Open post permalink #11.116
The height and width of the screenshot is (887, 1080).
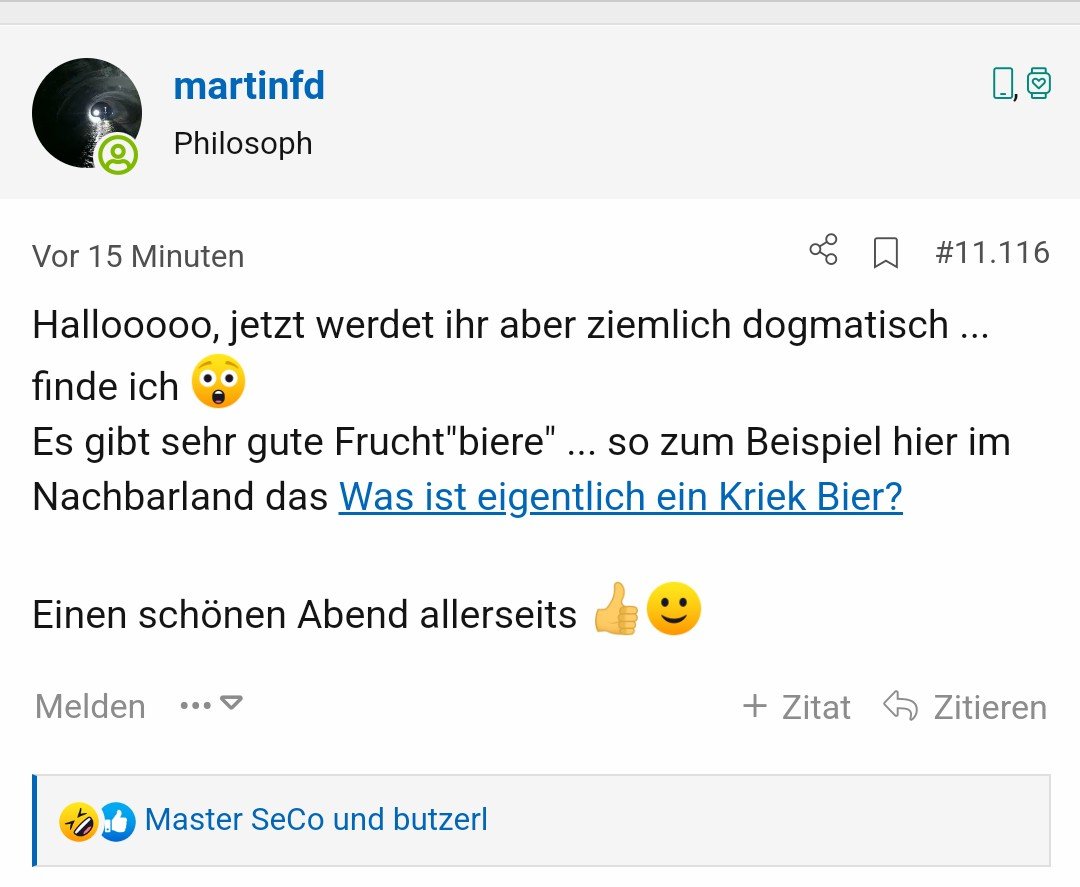pos(991,252)
